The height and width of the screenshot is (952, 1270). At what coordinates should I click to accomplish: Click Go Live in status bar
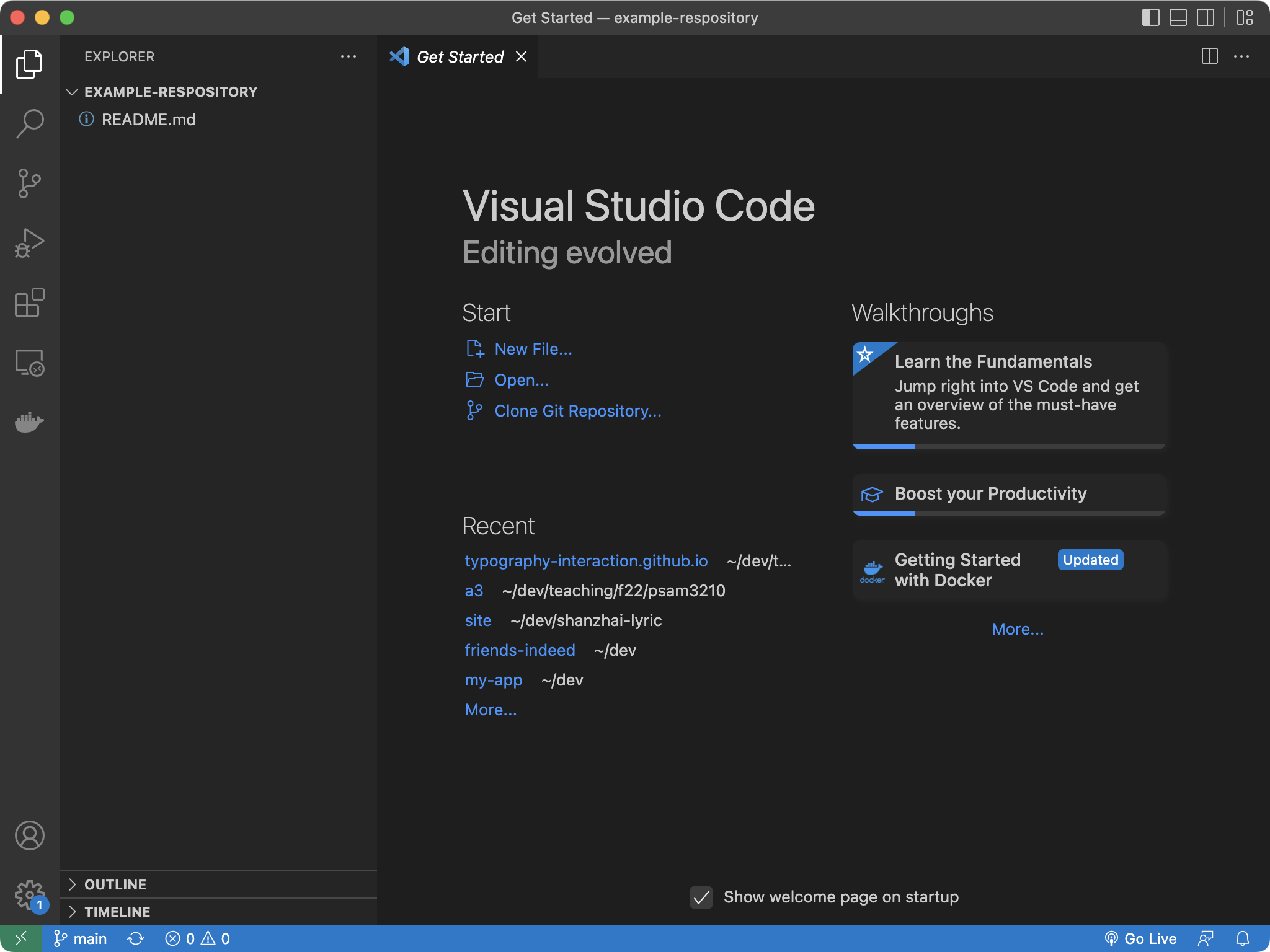[x=1141, y=938]
